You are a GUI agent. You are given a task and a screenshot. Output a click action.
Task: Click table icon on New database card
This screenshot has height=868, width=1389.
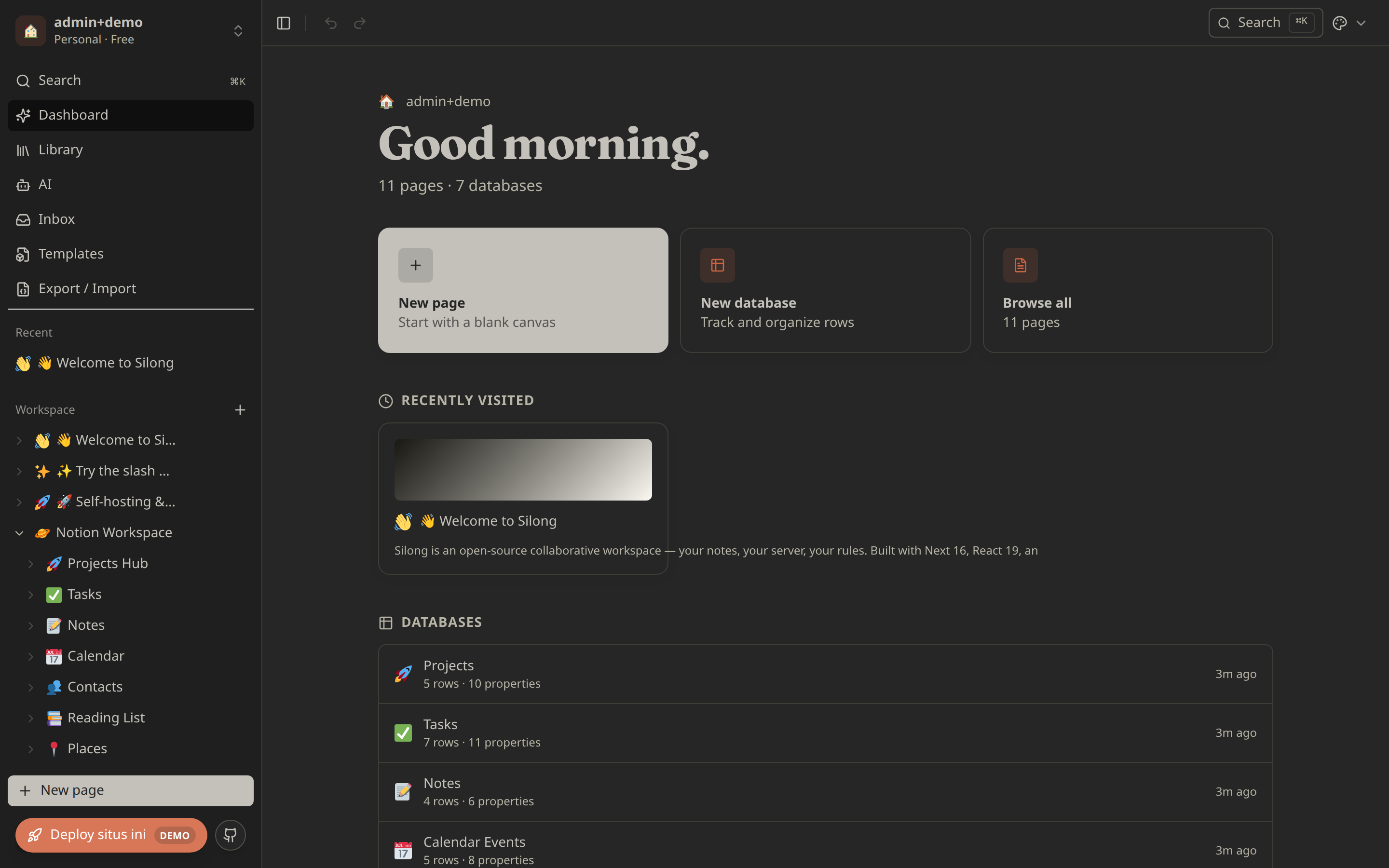[718, 265]
